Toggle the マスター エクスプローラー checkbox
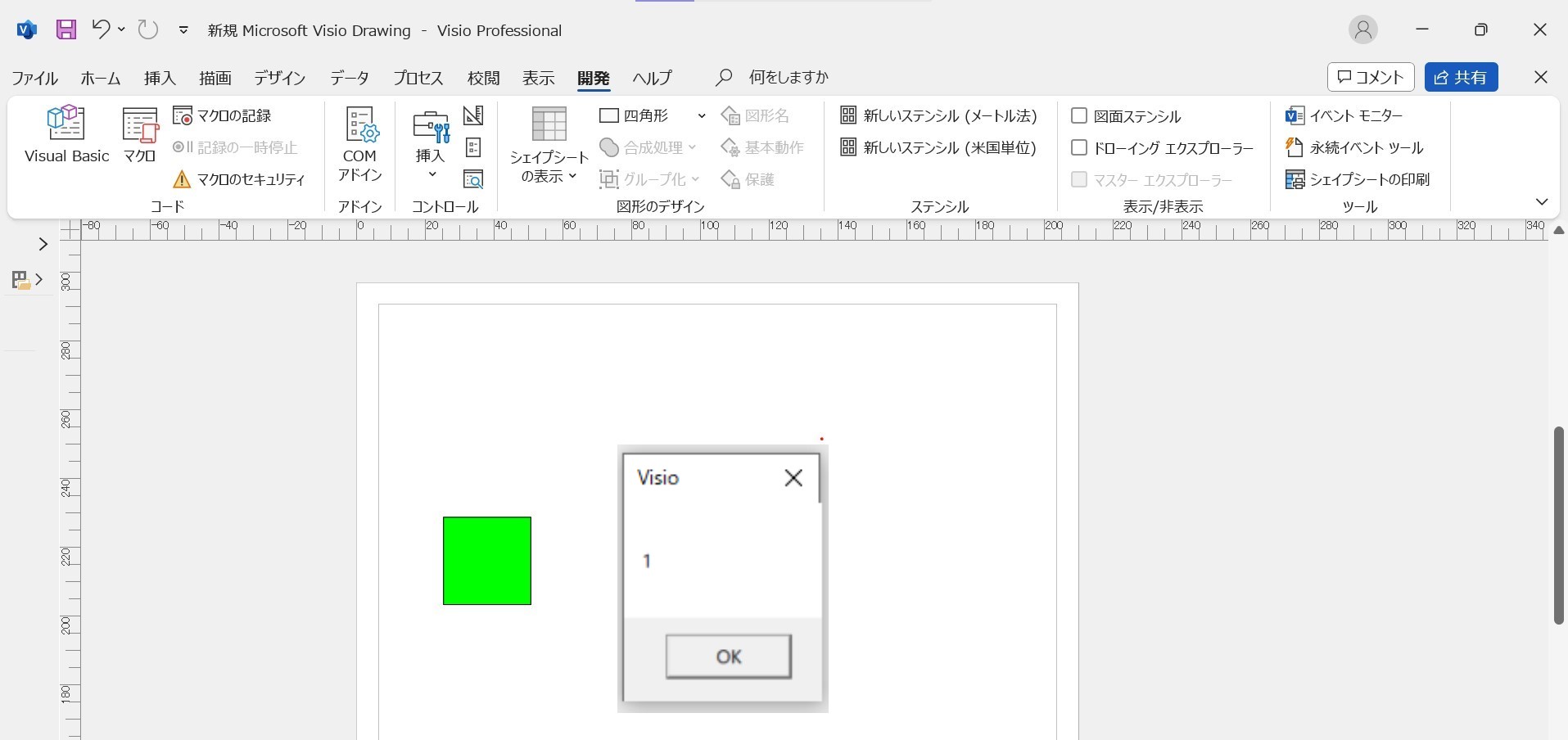 click(x=1079, y=179)
